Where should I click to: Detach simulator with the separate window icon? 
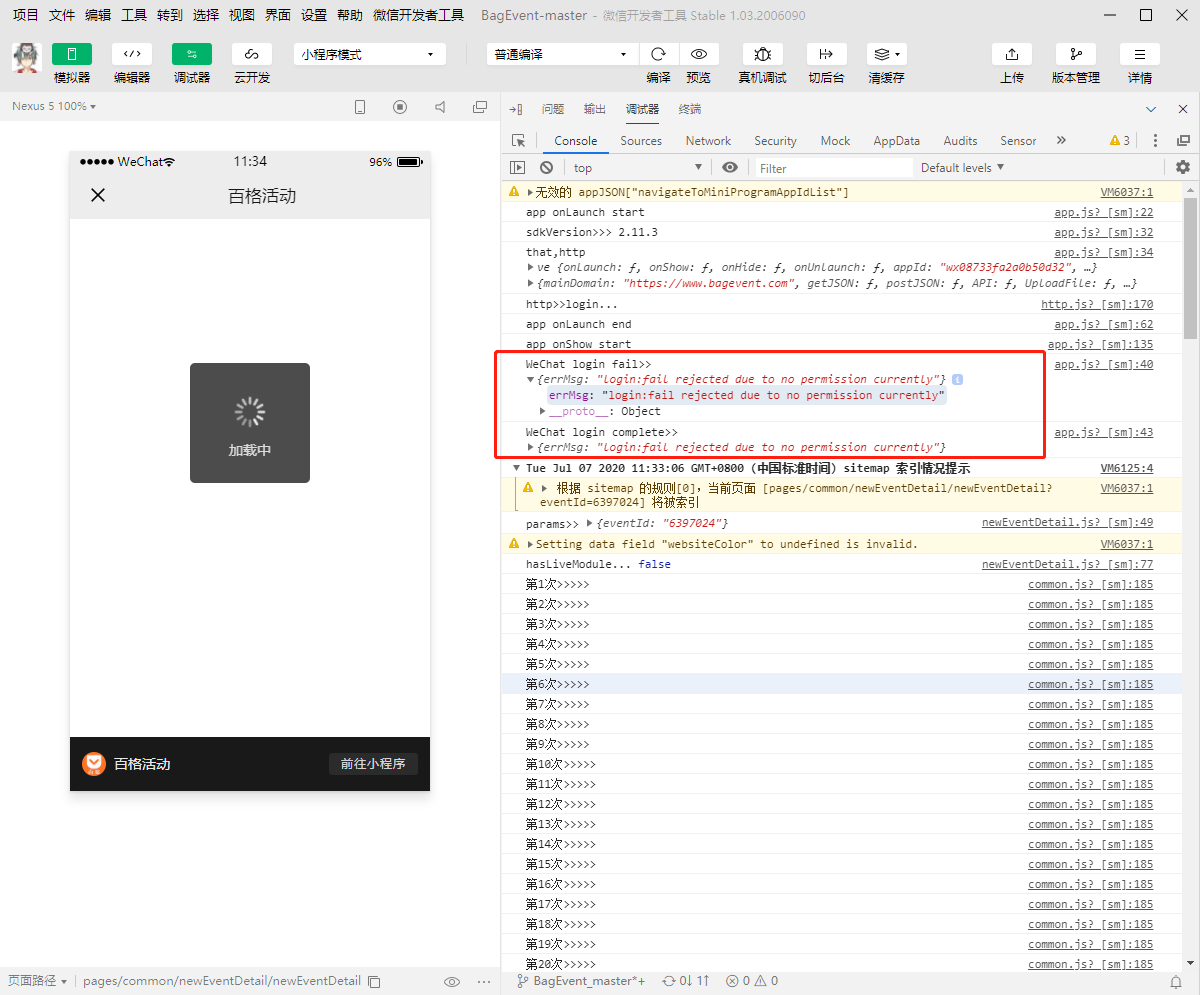point(480,107)
